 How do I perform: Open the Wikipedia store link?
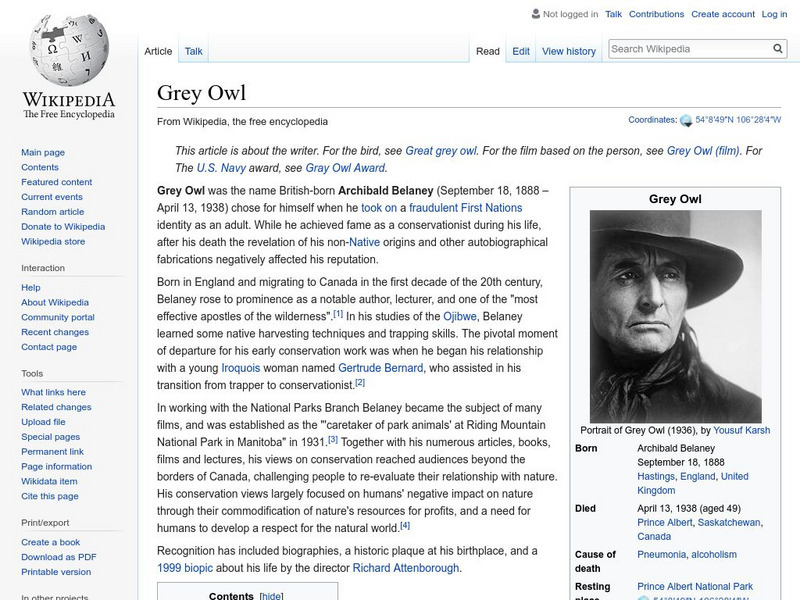pos(53,241)
